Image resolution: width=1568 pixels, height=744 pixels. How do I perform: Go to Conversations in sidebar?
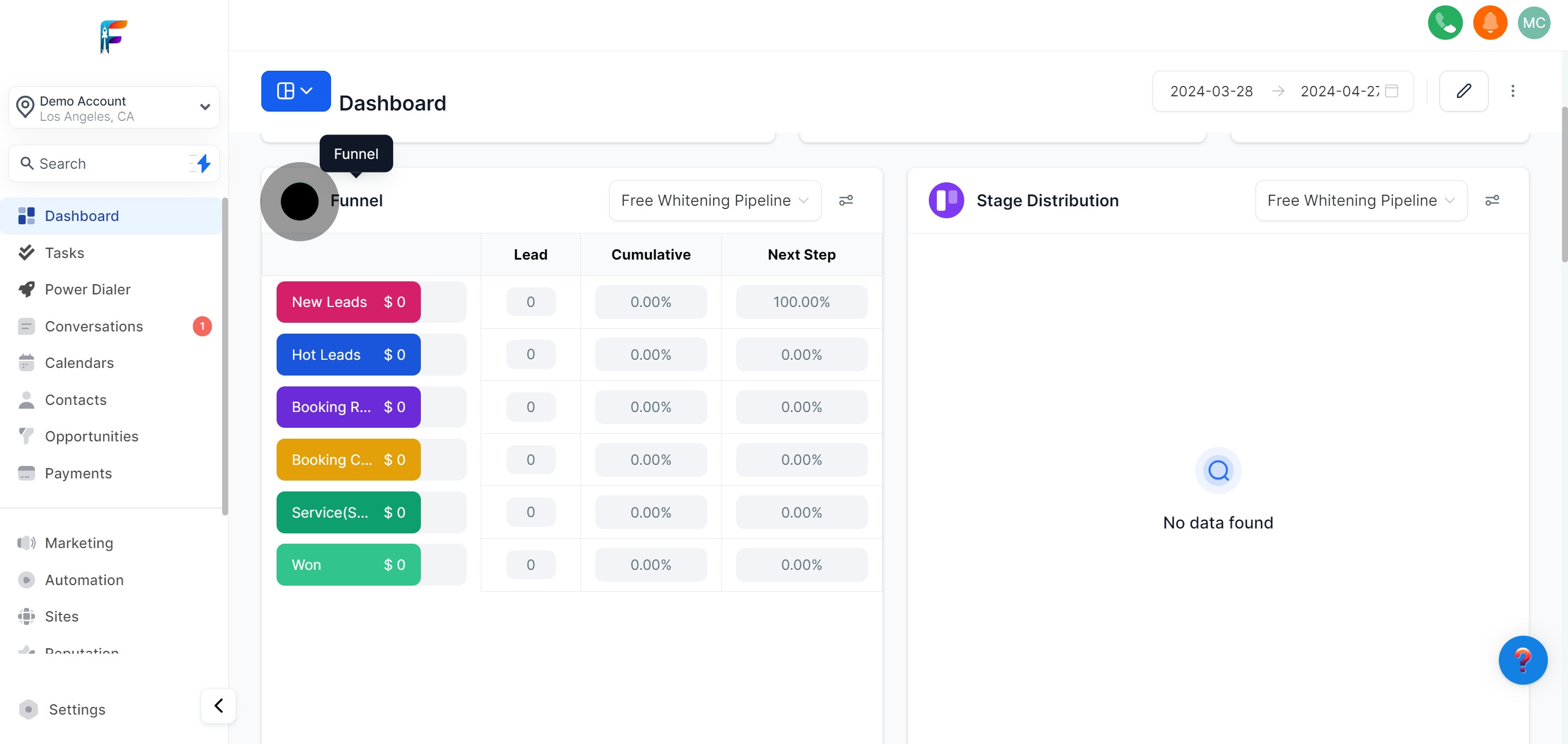pos(94,327)
